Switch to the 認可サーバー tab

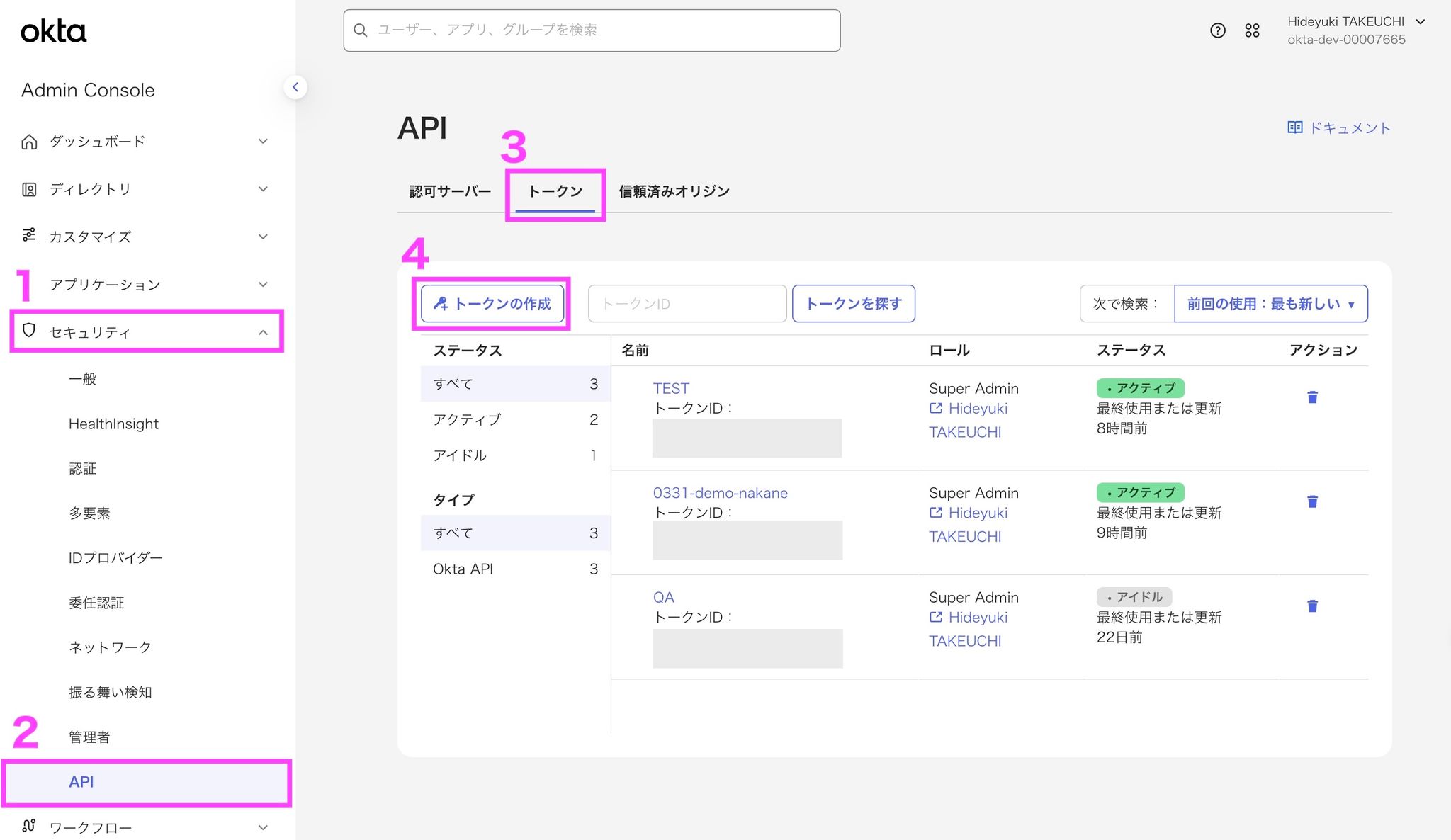tap(450, 191)
